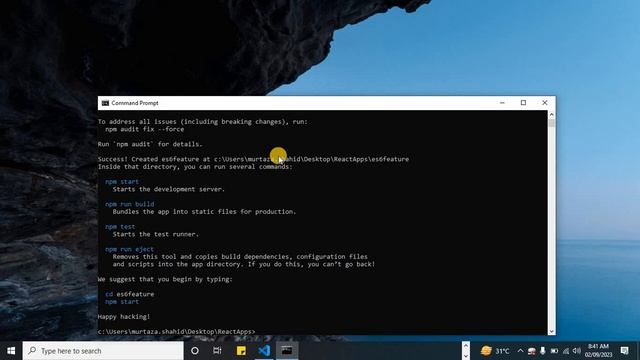Open the Windows Start menu
640x360 pixels.
point(11,351)
